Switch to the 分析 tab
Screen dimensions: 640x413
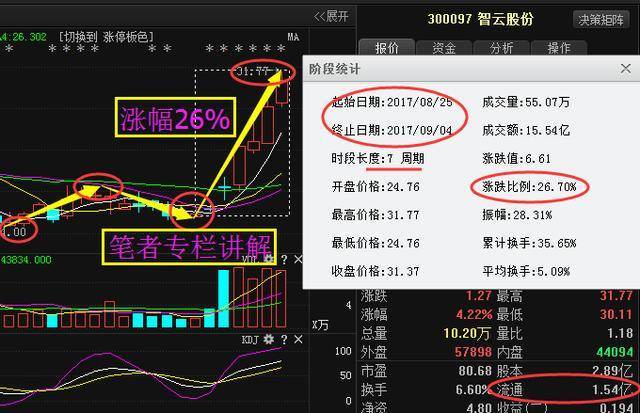click(x=502, y=48)
